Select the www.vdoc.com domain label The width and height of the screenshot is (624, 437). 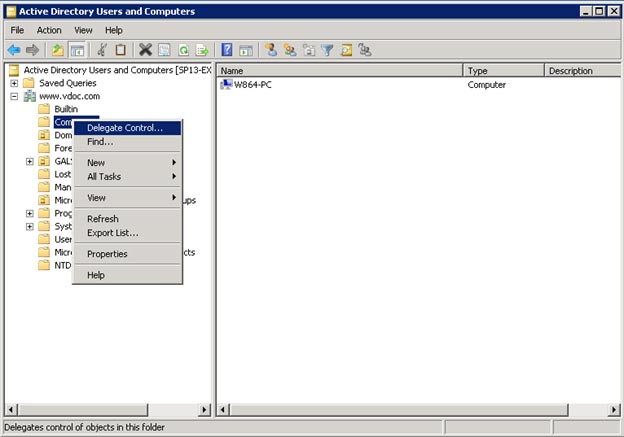(69, 96)
